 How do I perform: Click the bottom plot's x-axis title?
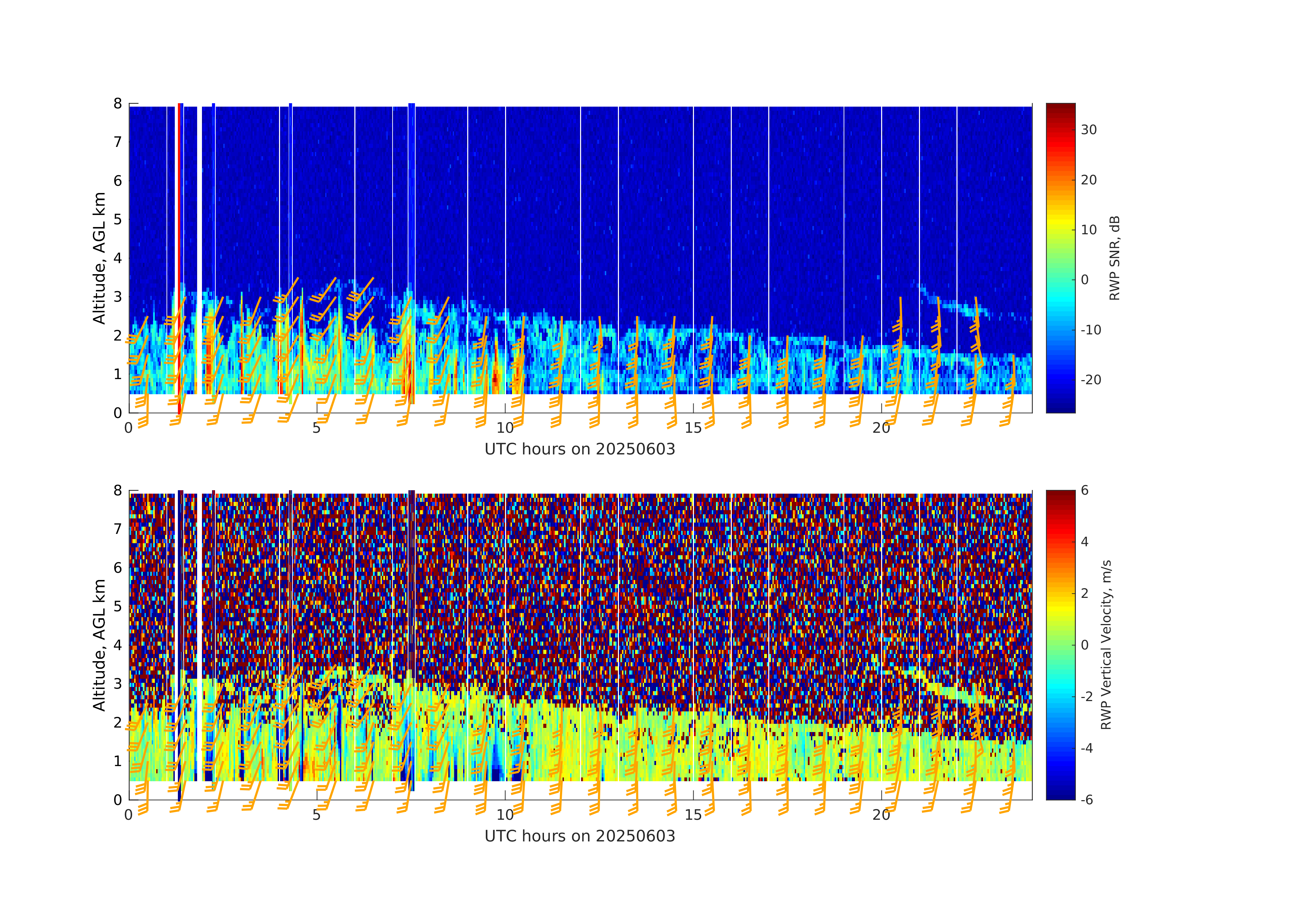tap(579, 836)
